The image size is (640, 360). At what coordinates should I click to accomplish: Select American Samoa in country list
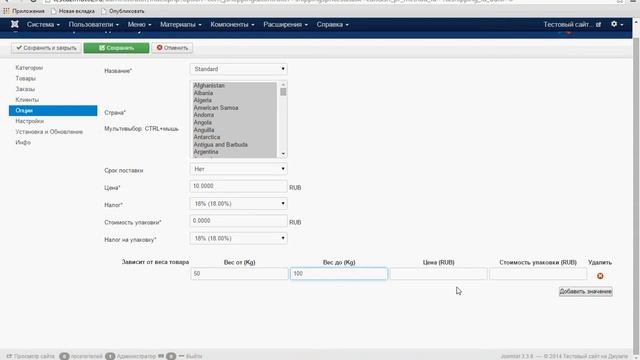coord(234,108)
